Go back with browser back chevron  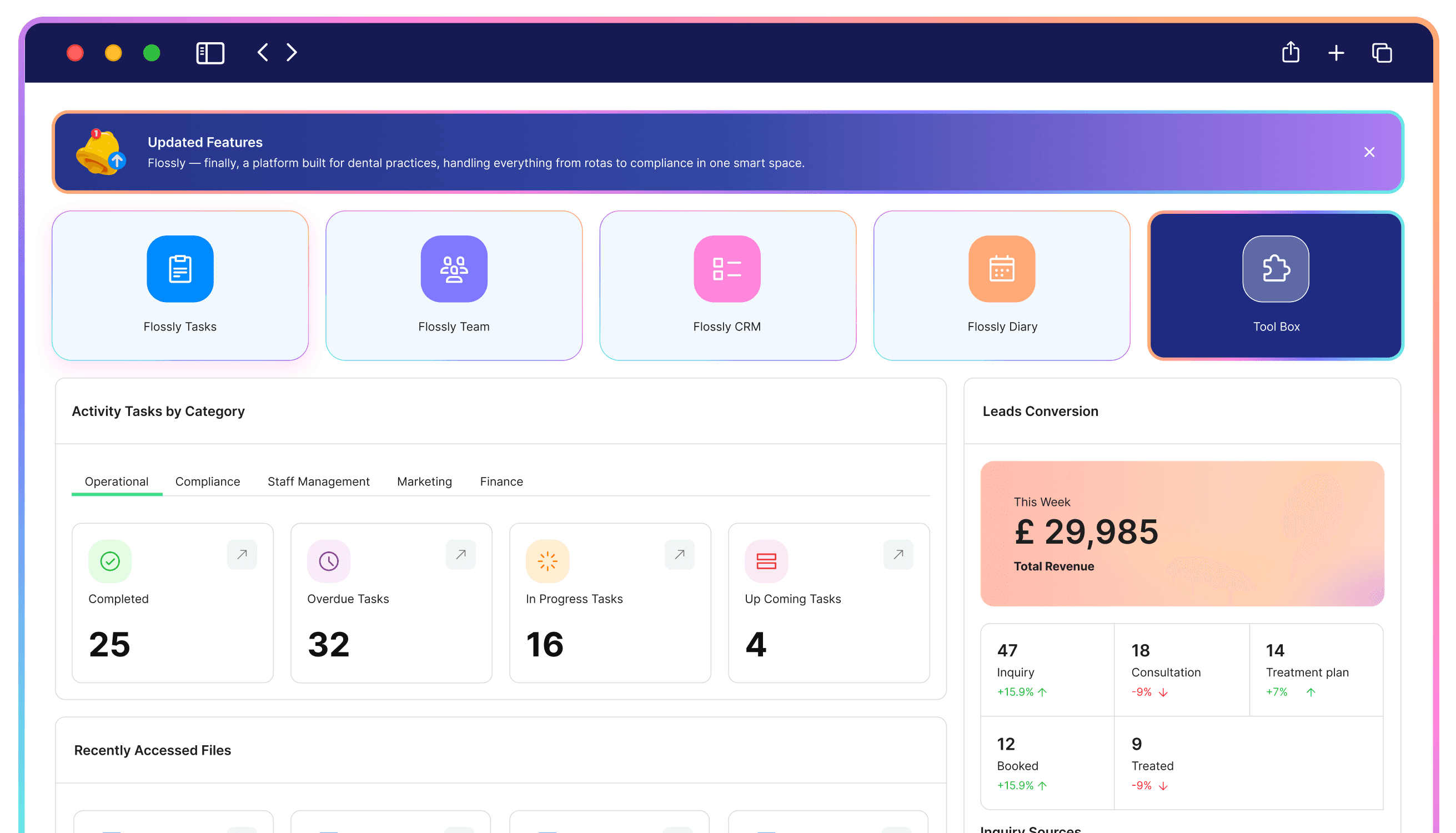[263, 53]
